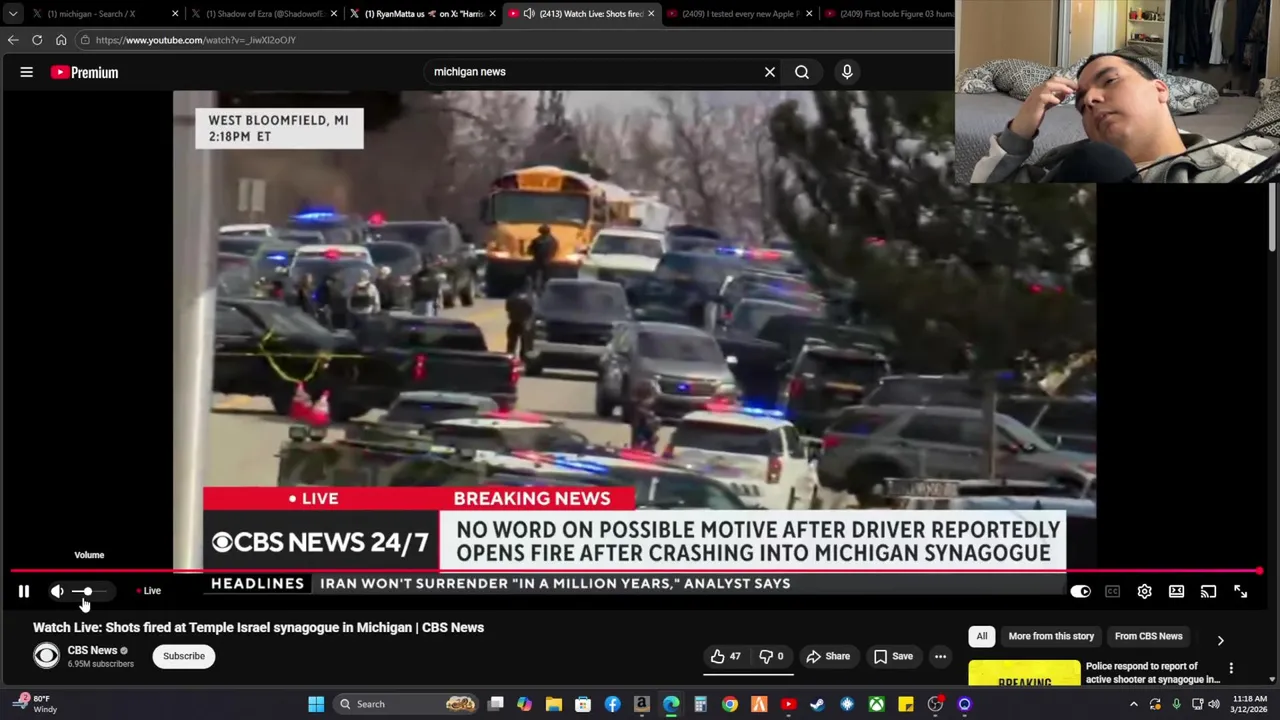Show next filter chips arrow
Image resolution: width=1280 pixels, height=720 pixels.
[1220, 640]
